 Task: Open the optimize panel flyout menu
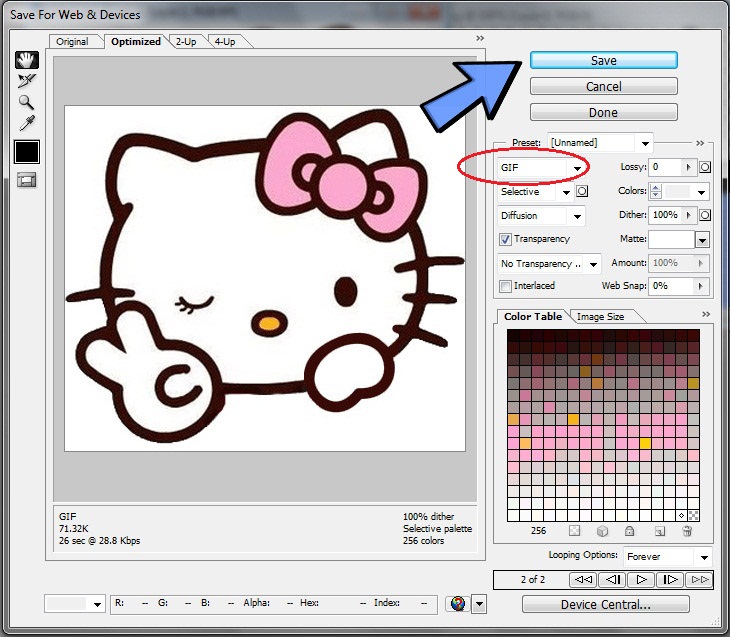click(x=700, y=143)
